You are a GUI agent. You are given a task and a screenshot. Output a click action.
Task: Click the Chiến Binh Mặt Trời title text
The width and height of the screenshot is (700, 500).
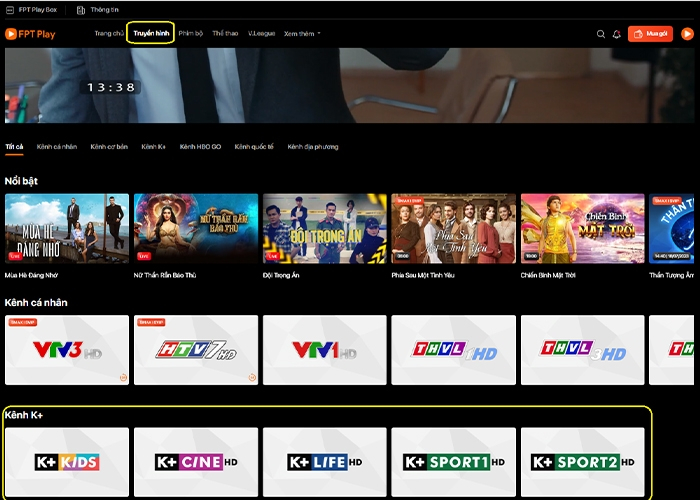(548, 275)
